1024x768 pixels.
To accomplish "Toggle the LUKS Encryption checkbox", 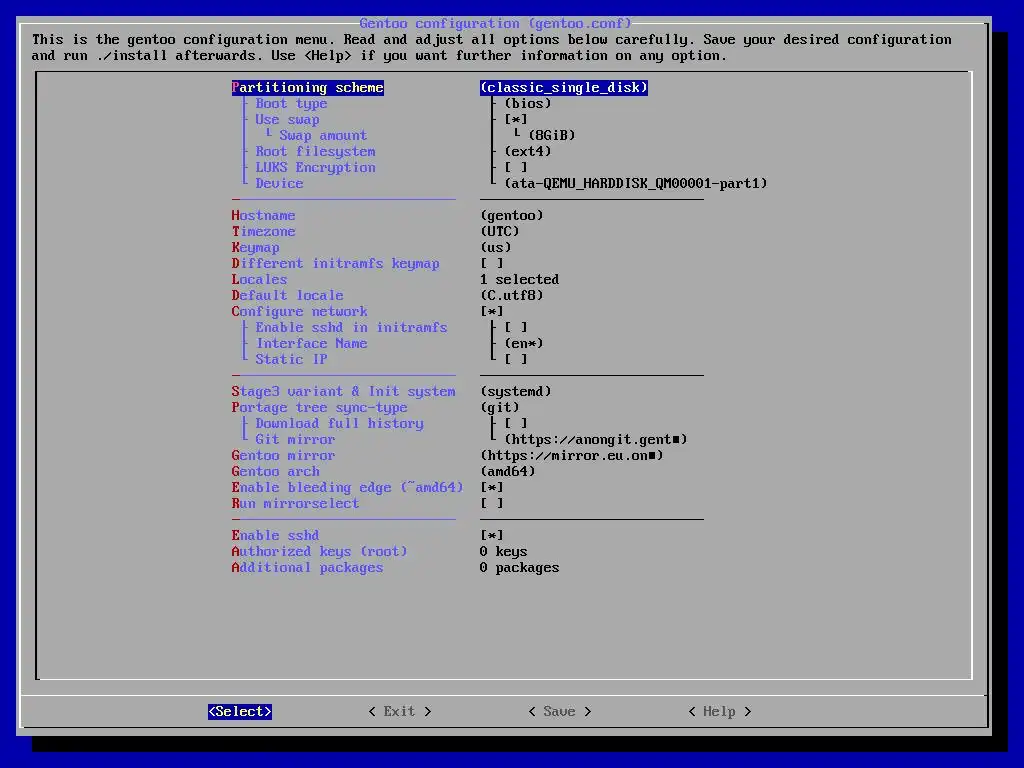I will click(516, 168).
